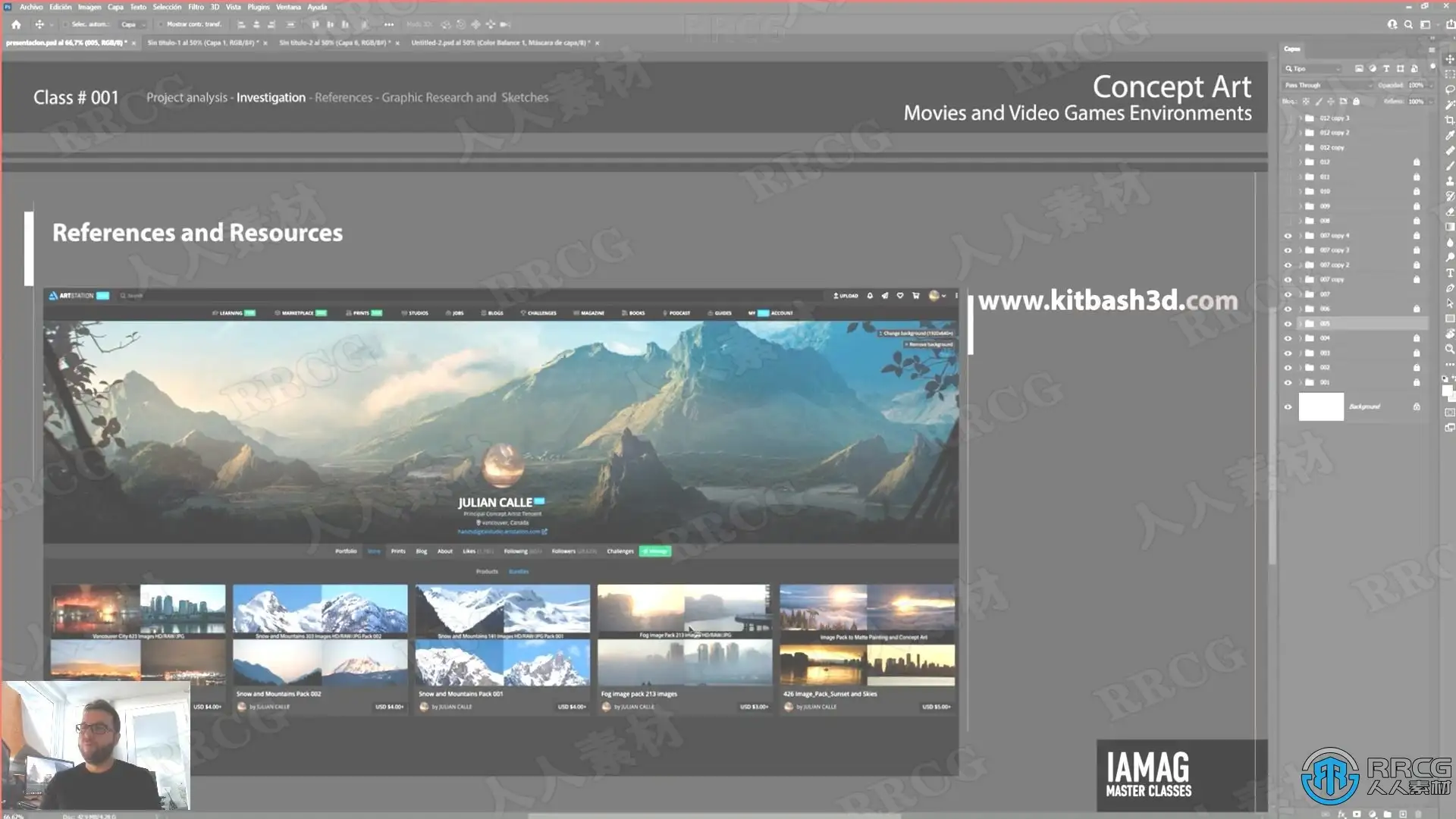Select the Blur tool
Viewport: 1456px width, 819px height.
click(1450, 242)
